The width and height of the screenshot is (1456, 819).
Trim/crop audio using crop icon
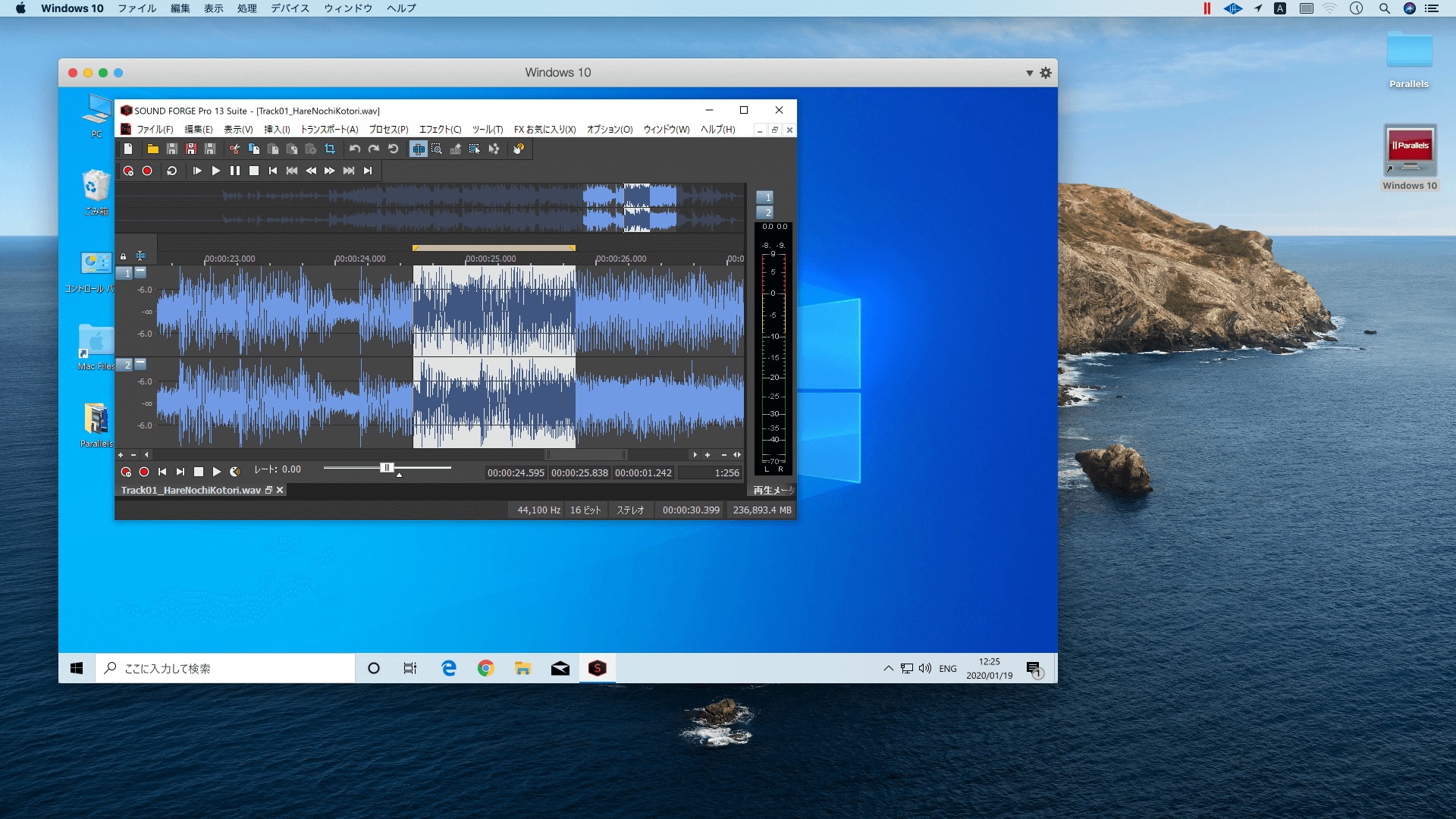tap(330, 149)
